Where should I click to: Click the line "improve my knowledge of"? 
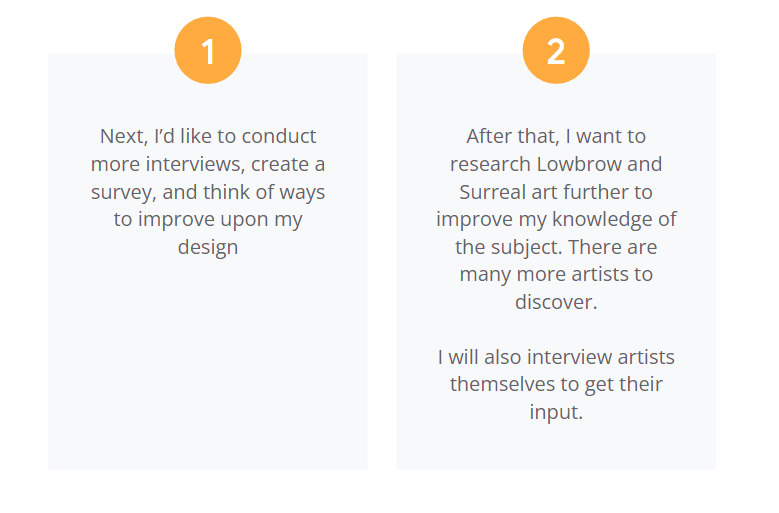tap(556, 220)
